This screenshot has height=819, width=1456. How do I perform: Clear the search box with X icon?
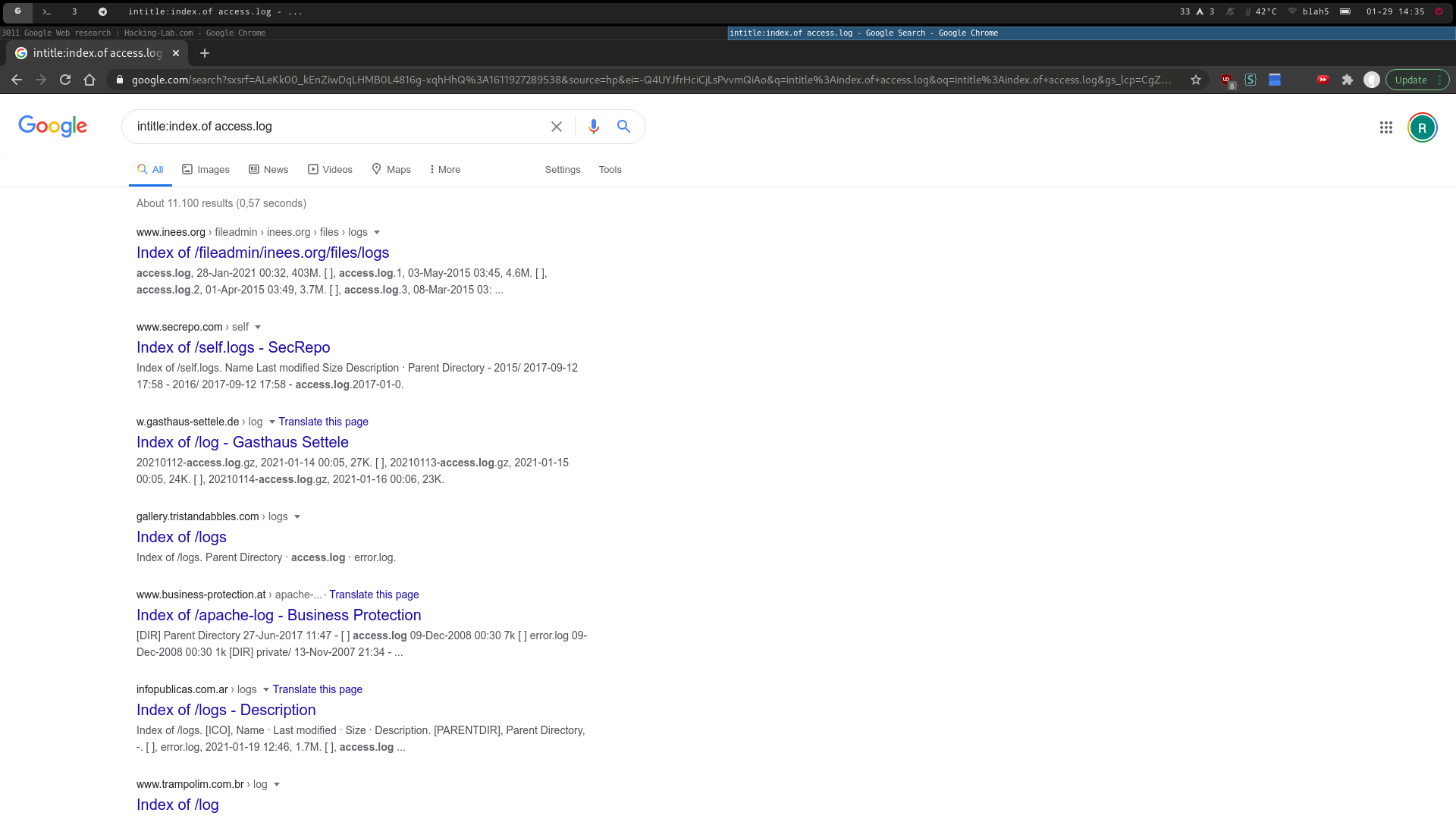coord(557,127)
